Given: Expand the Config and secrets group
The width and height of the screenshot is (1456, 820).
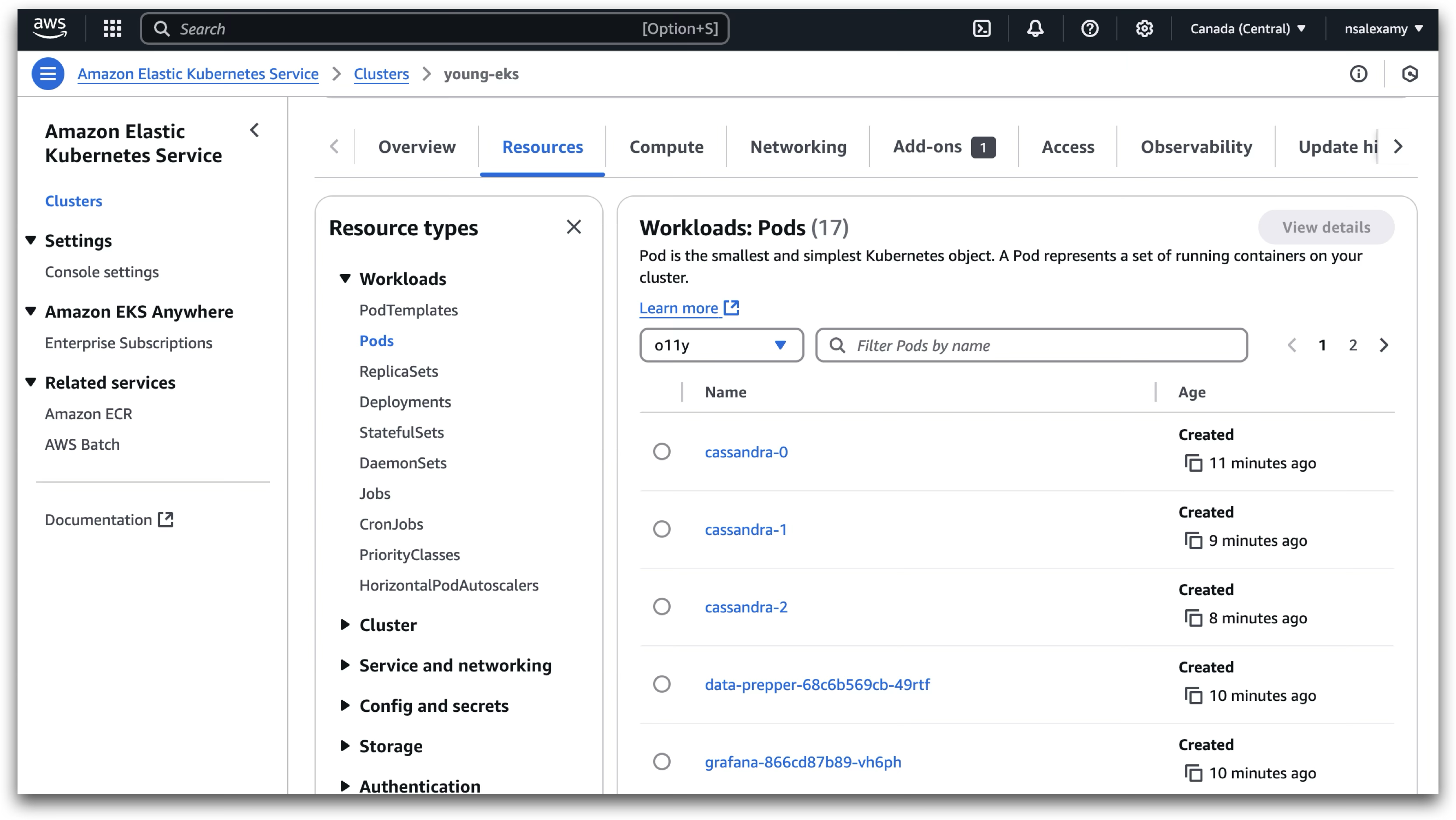Looking at the screenshot, I should click(x=345, y=705).
